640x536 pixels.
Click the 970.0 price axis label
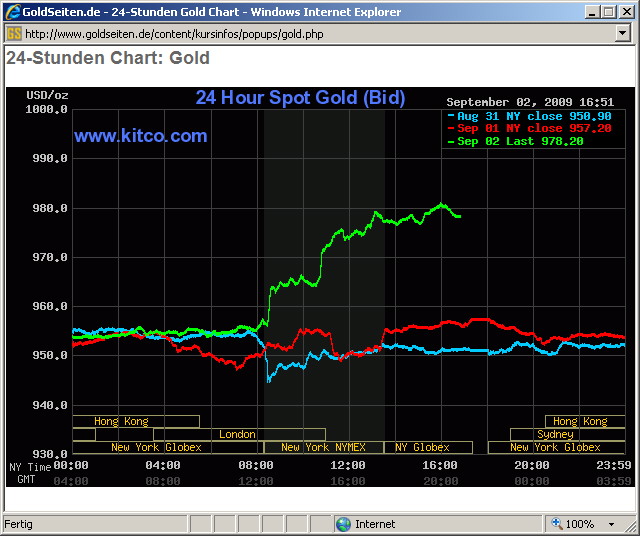point(50,257)
